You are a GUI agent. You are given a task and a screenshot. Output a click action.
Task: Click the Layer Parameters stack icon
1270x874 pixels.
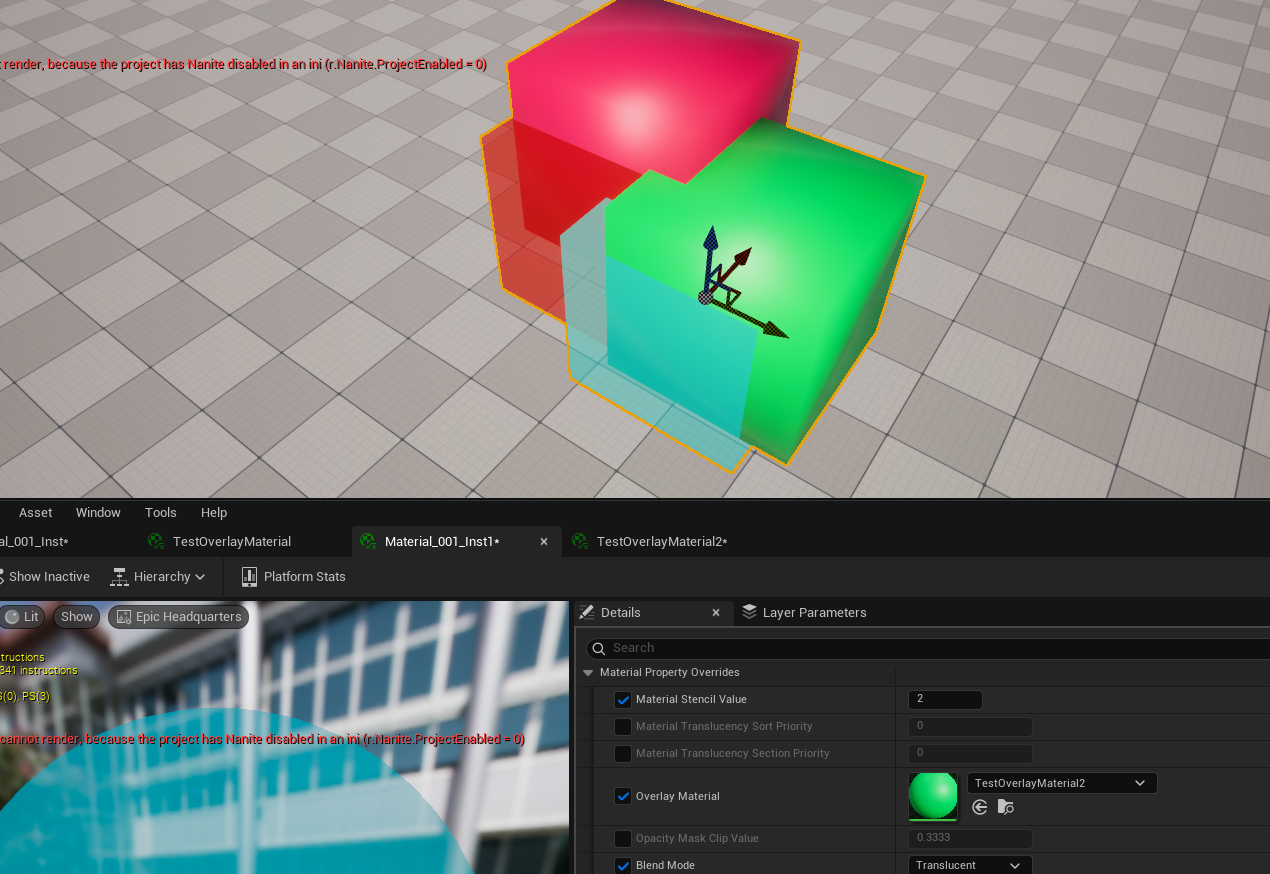coord(748,612)
